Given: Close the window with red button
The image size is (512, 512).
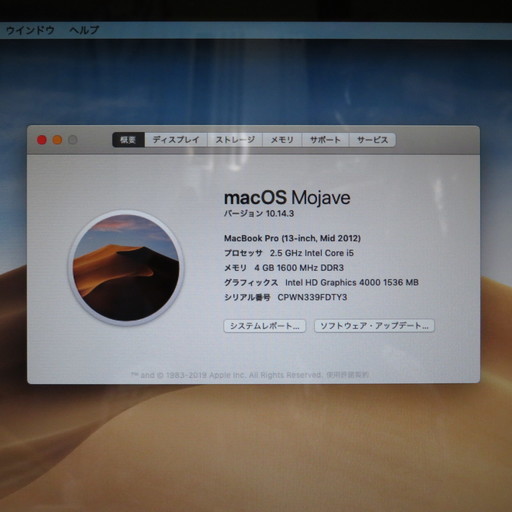Looking at the screenshot, I should (42, 140).
